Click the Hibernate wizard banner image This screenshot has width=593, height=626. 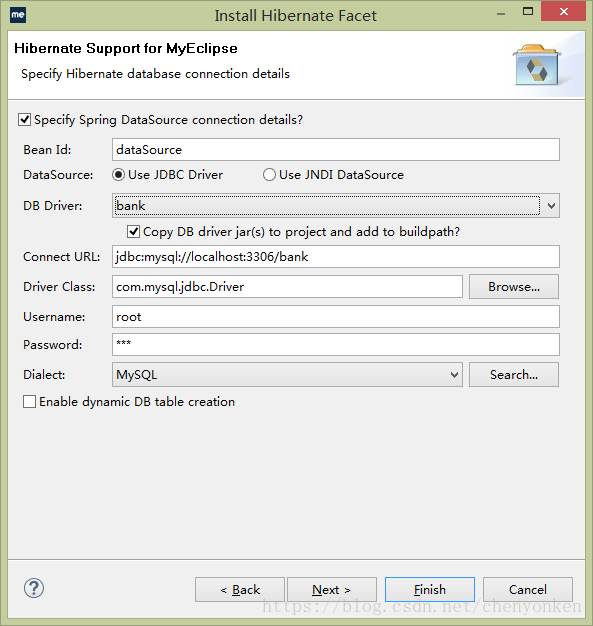tap(537, 65)
